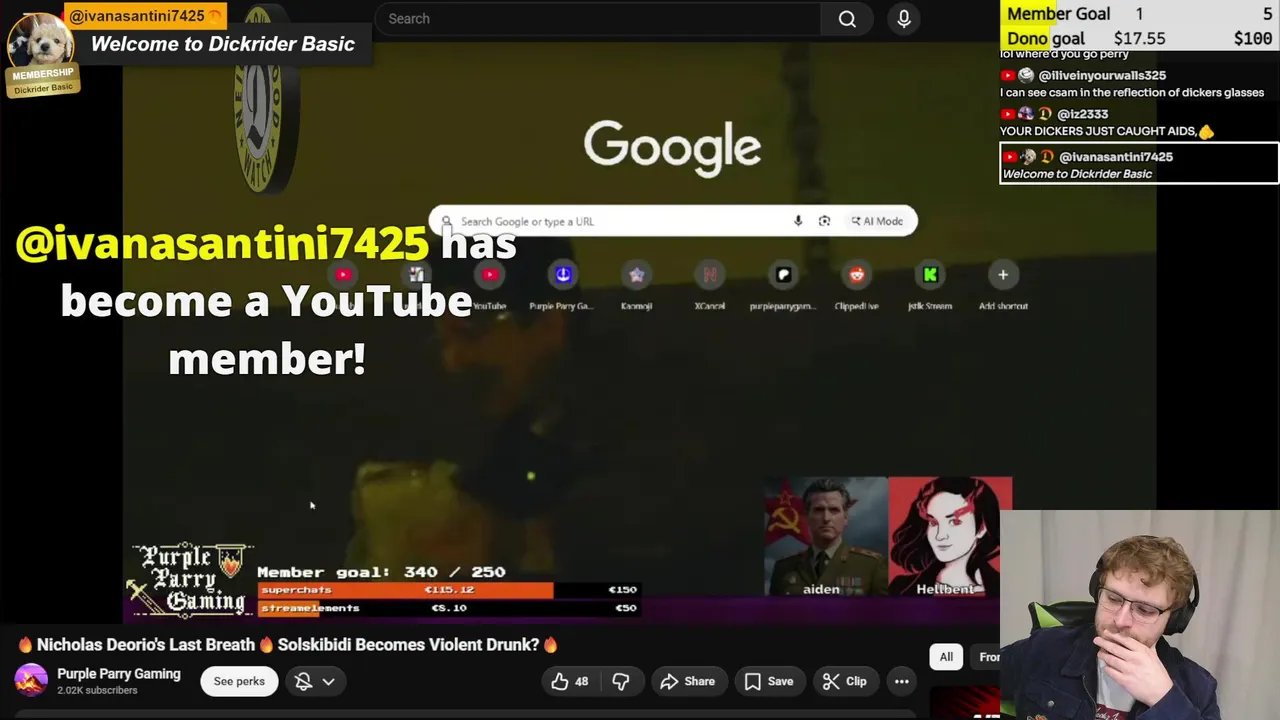Click the Dono goal $17.55 text

1086,39
